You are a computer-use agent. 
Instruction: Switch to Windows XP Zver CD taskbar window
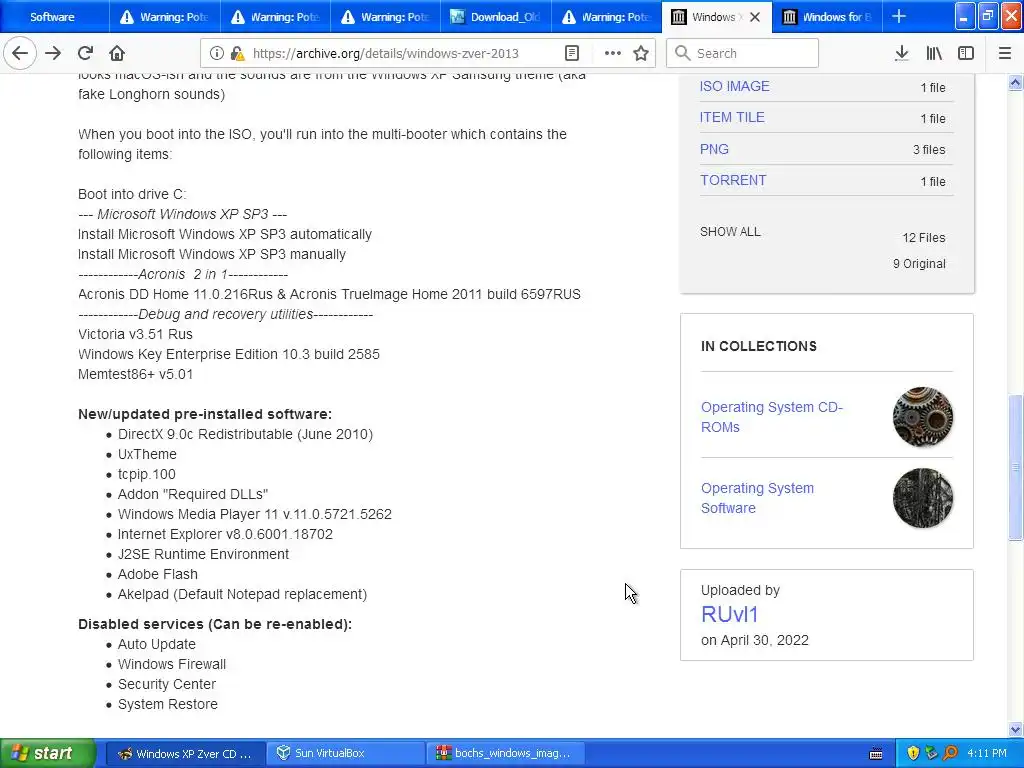click(x=185, y=754)
